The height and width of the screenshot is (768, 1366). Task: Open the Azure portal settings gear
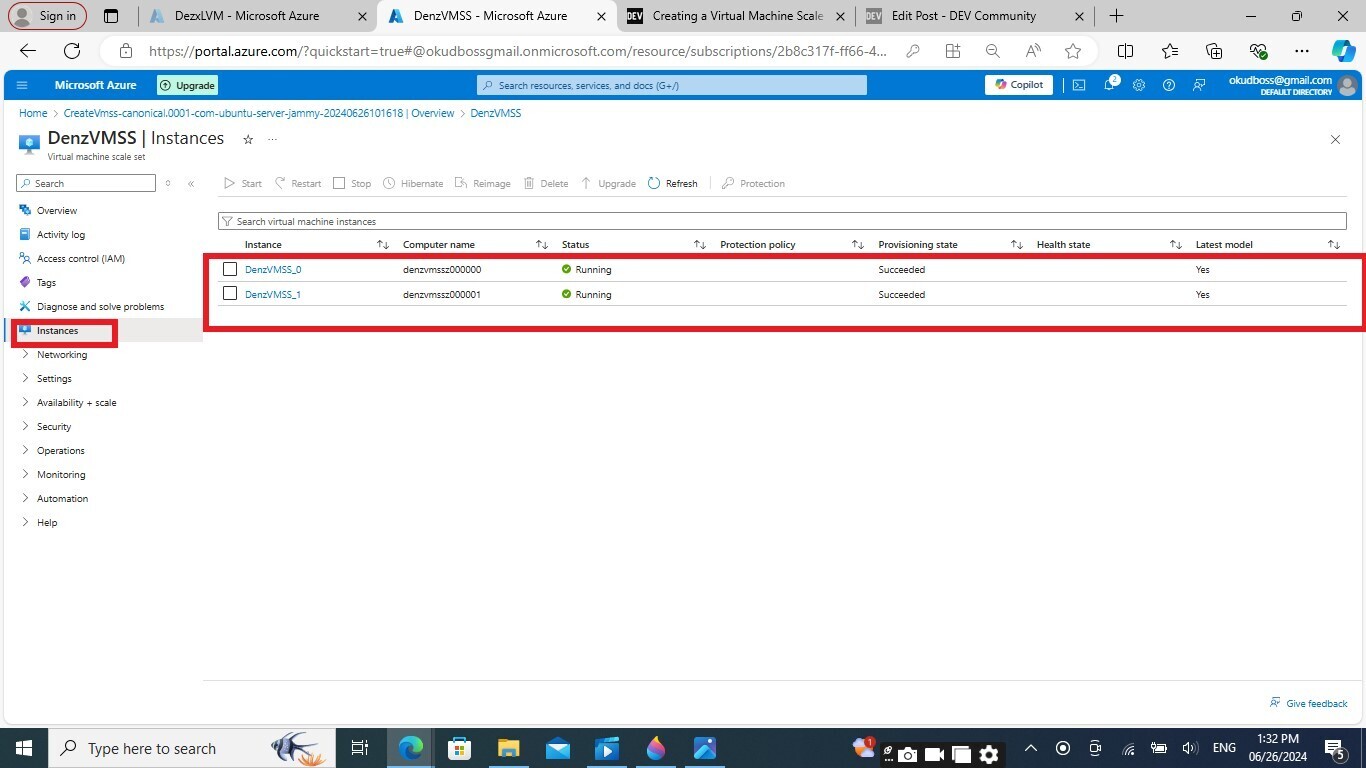1139,85
